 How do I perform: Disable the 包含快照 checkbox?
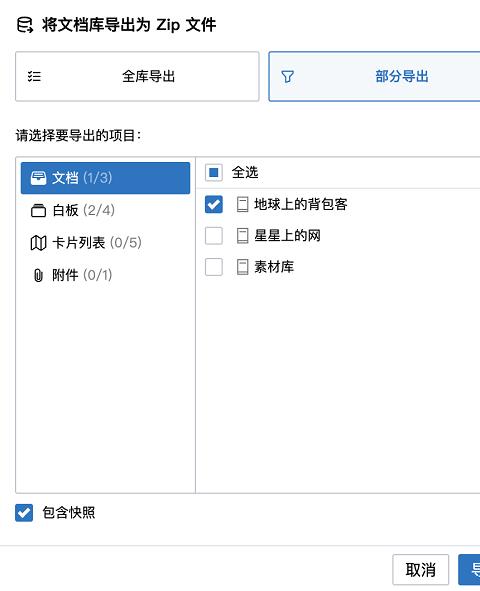click(24, 513)
